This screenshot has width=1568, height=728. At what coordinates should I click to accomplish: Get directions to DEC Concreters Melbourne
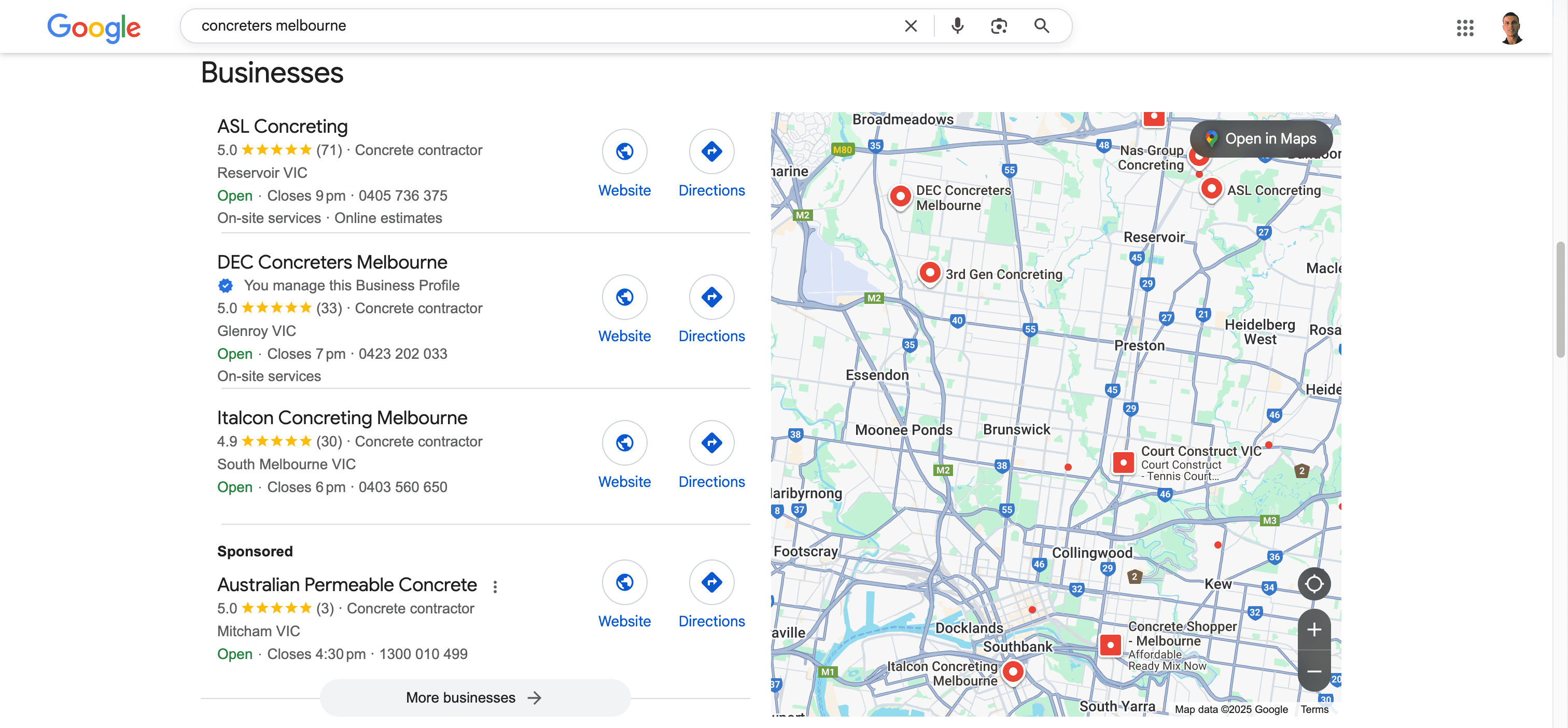click(x=711, y=297)
